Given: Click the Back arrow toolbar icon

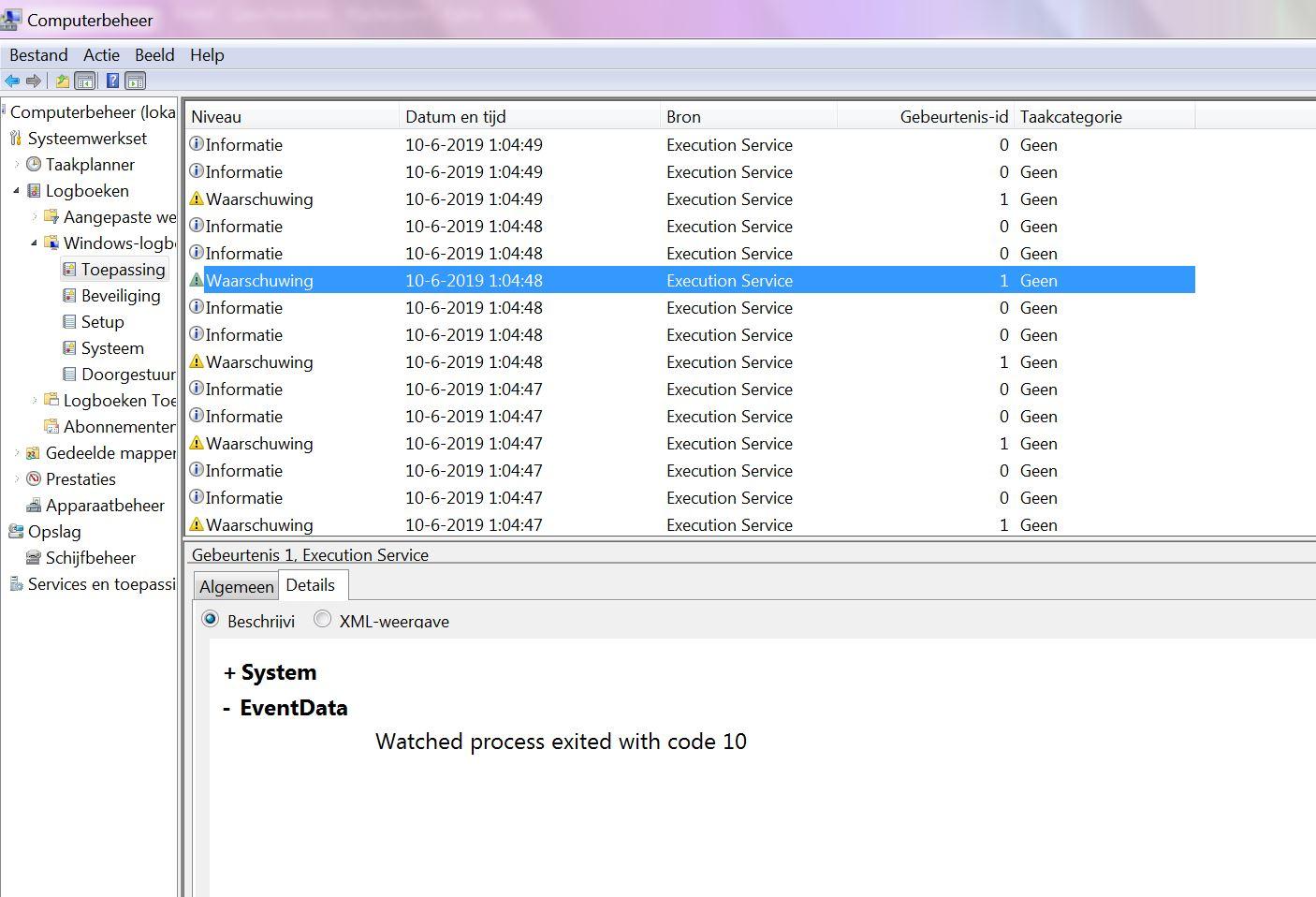Looking at the screenshot, I should click(12, 81).
